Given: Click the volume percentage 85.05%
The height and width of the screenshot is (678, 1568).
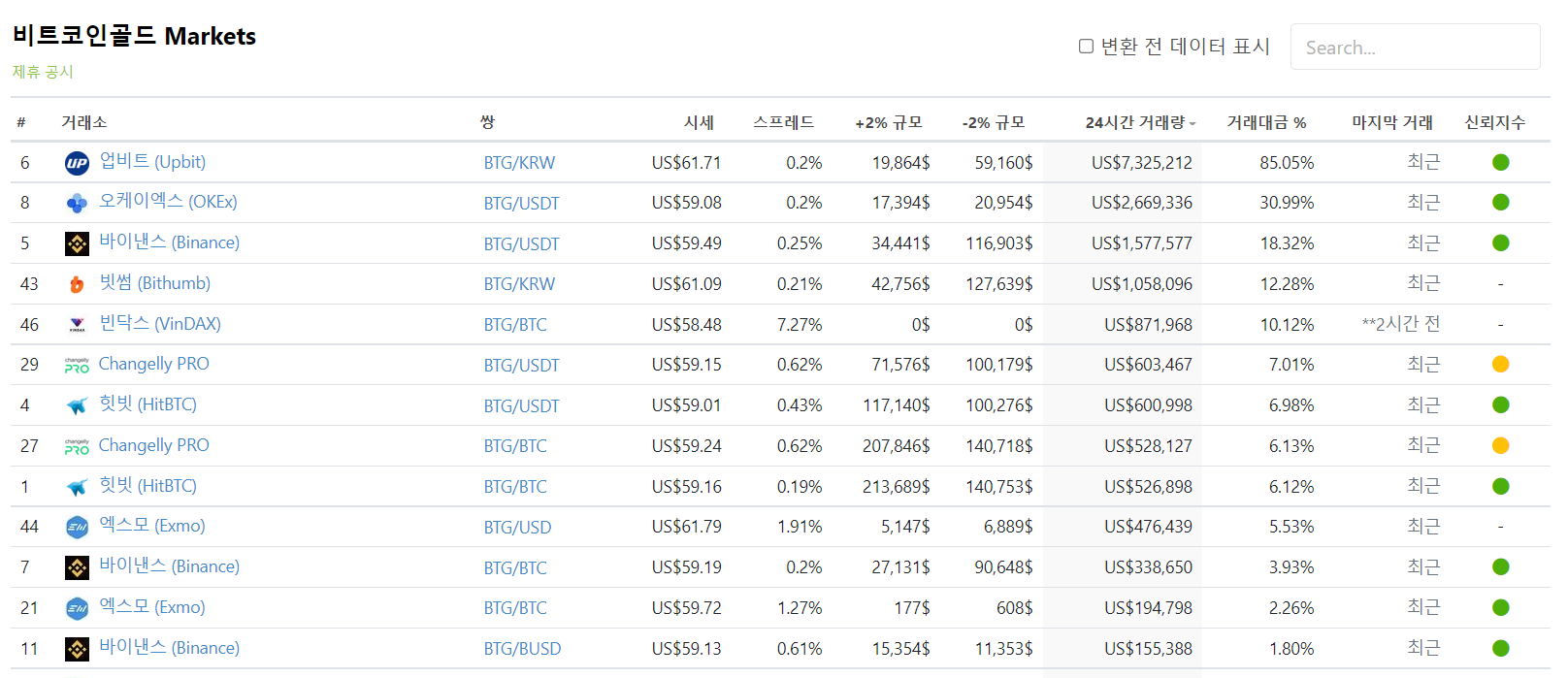Looking at the screenshot, I should point(1287,163).
